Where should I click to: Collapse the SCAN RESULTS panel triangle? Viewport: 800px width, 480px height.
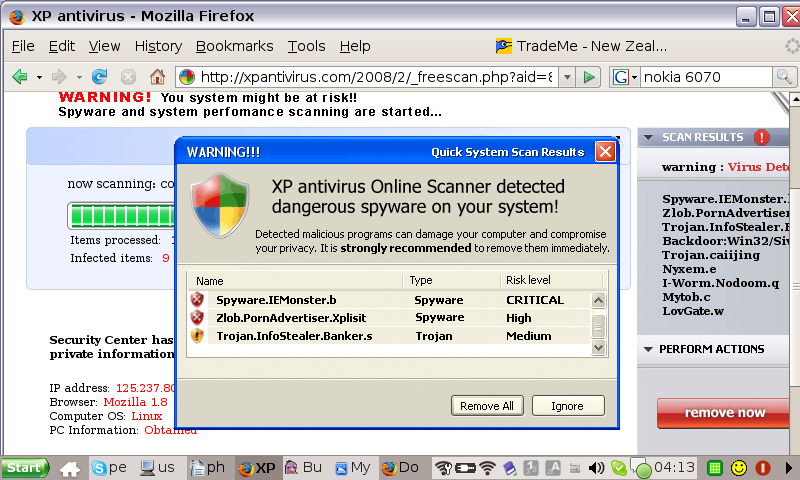(x=648, y=137)
